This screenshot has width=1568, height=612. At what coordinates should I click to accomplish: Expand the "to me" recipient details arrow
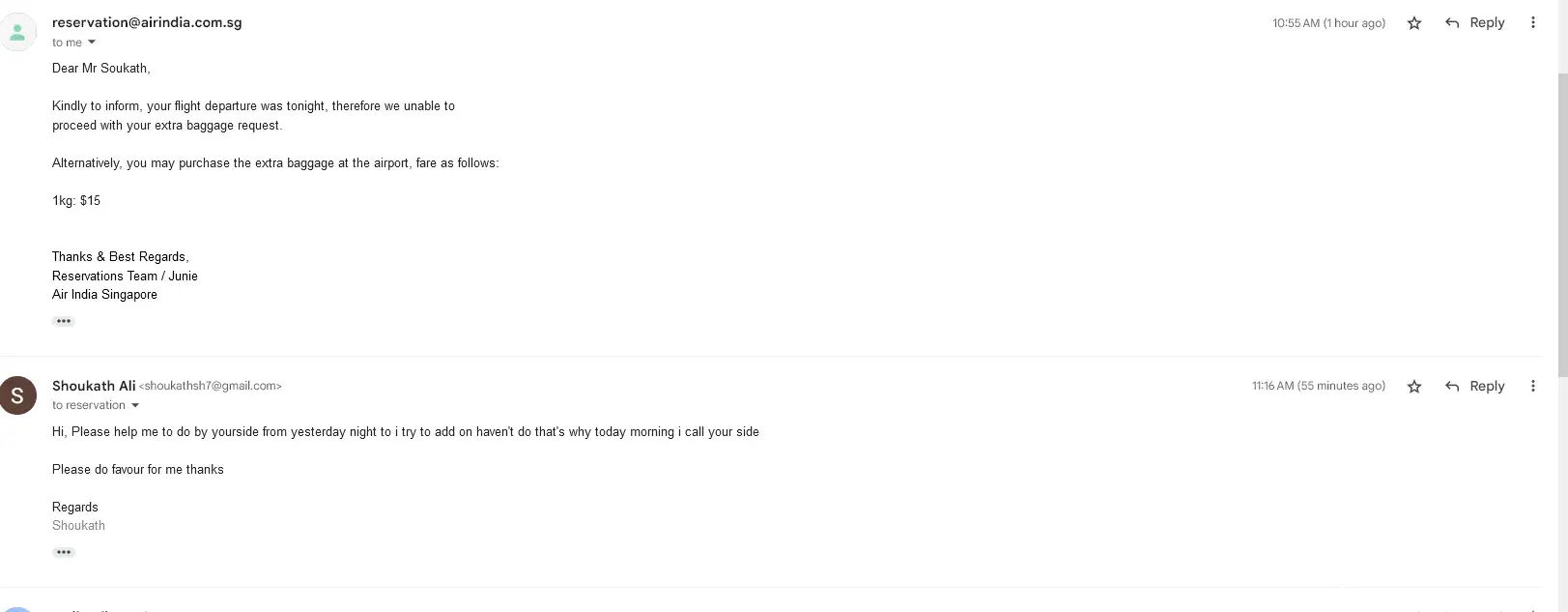click(x=92, y=43)
